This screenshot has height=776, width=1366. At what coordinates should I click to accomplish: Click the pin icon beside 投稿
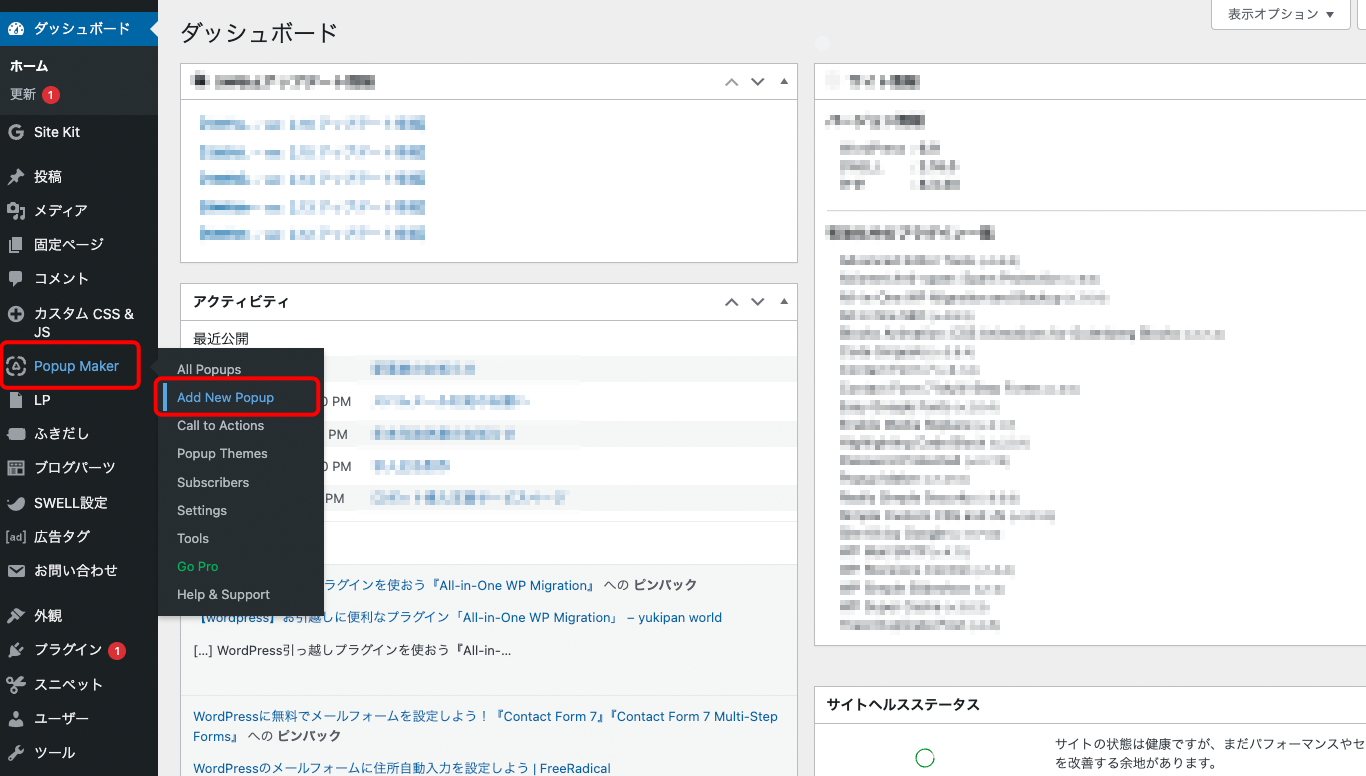[x=16, y=177]
